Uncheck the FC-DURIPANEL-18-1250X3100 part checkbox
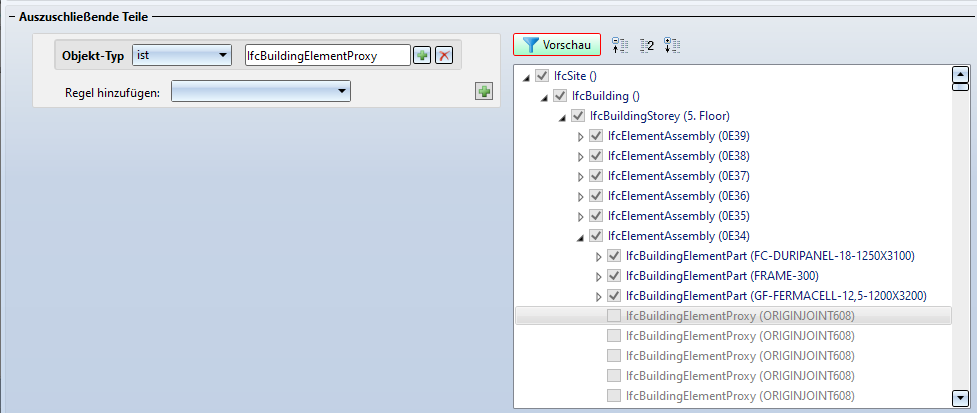977x413 pixels. point(614,256)
